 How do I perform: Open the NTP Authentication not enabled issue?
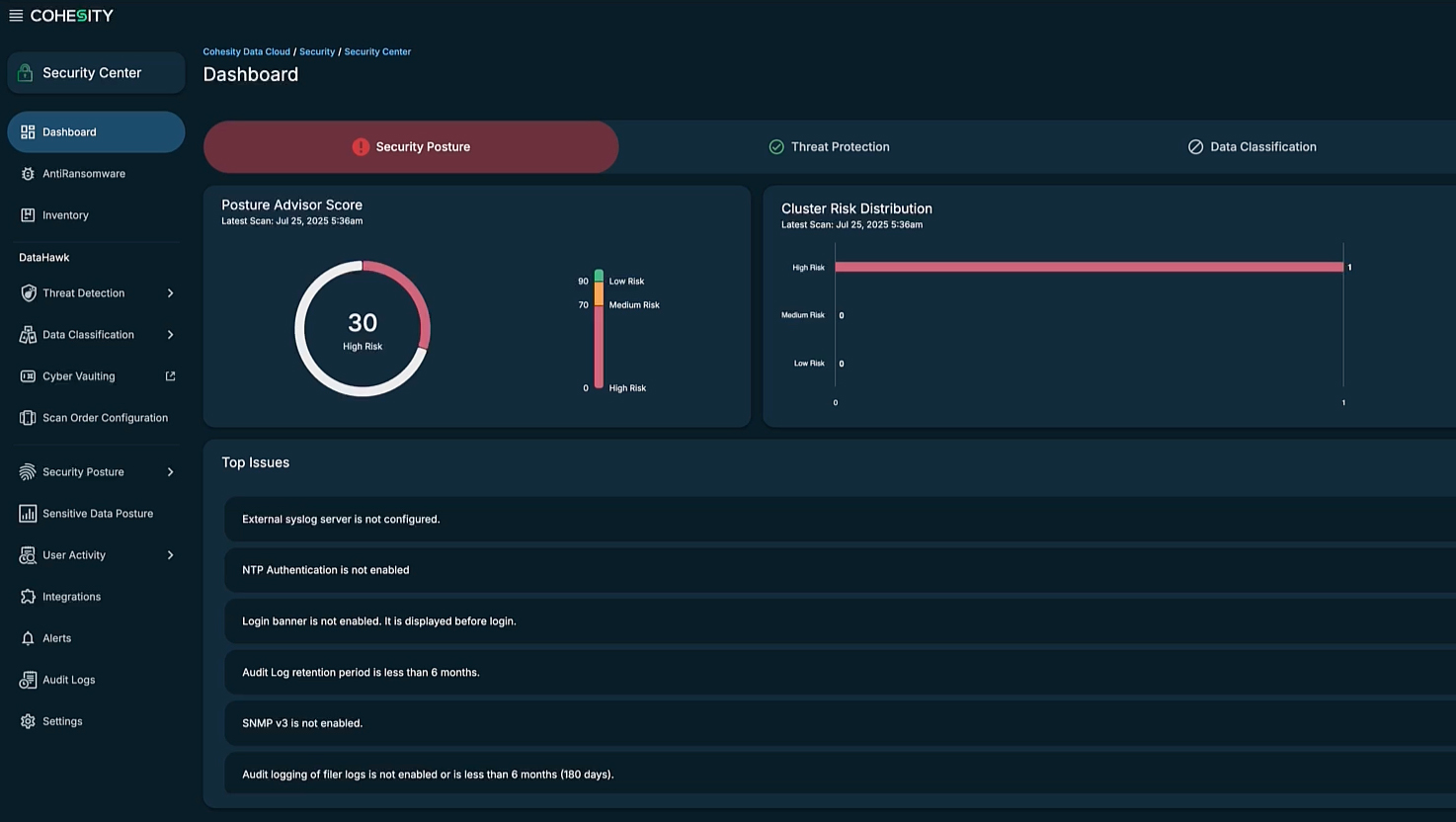[326, 570]
